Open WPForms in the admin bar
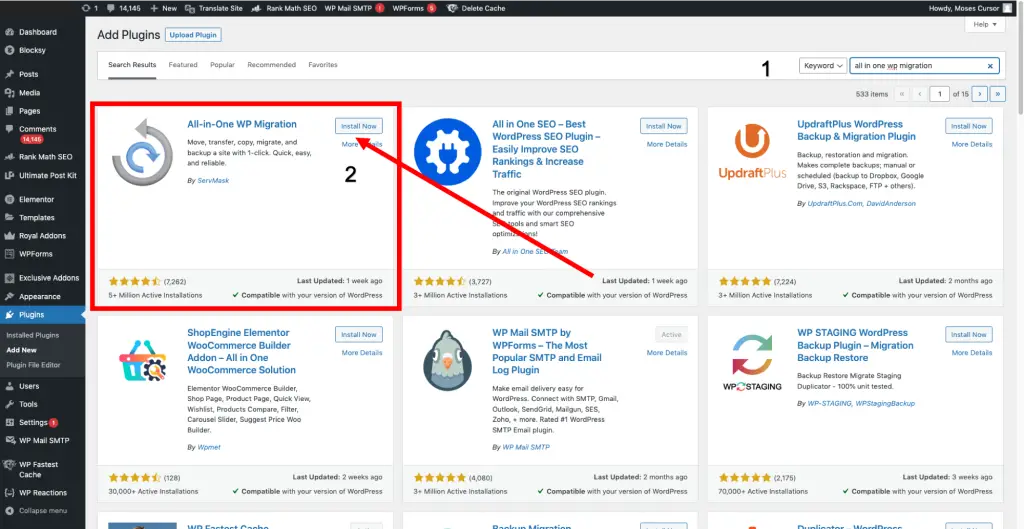 [414, 8]
